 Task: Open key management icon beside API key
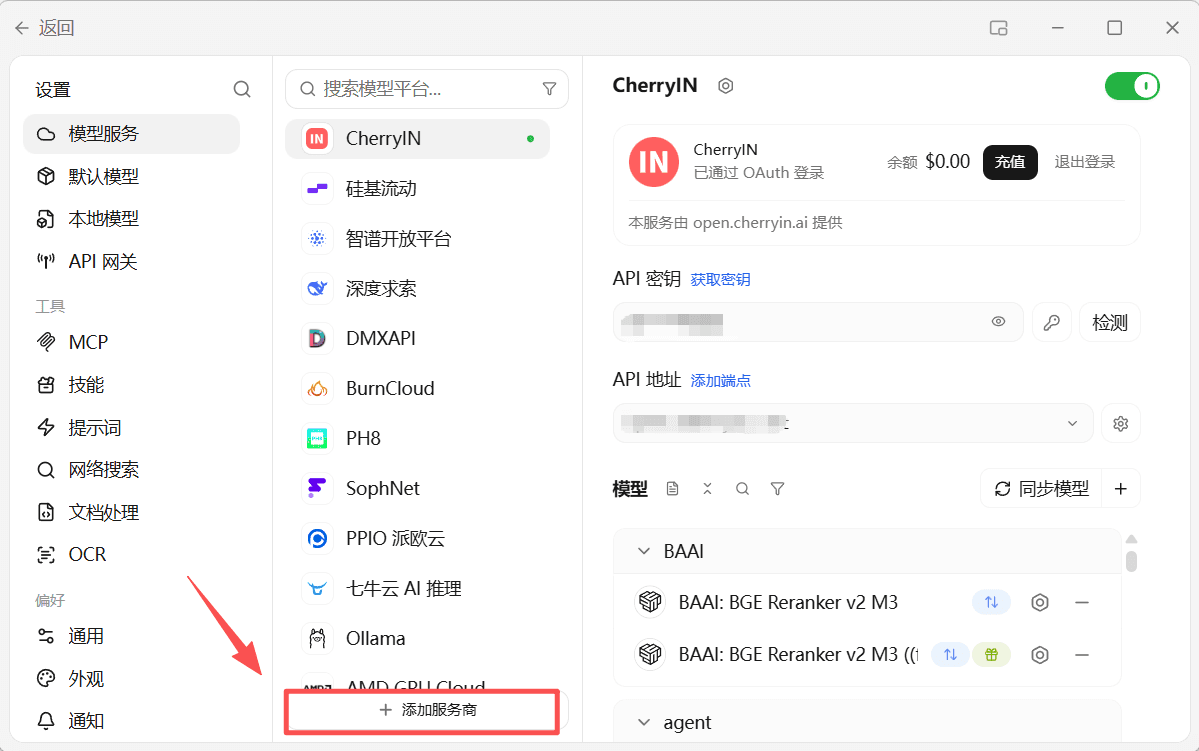click(1052, 322)
